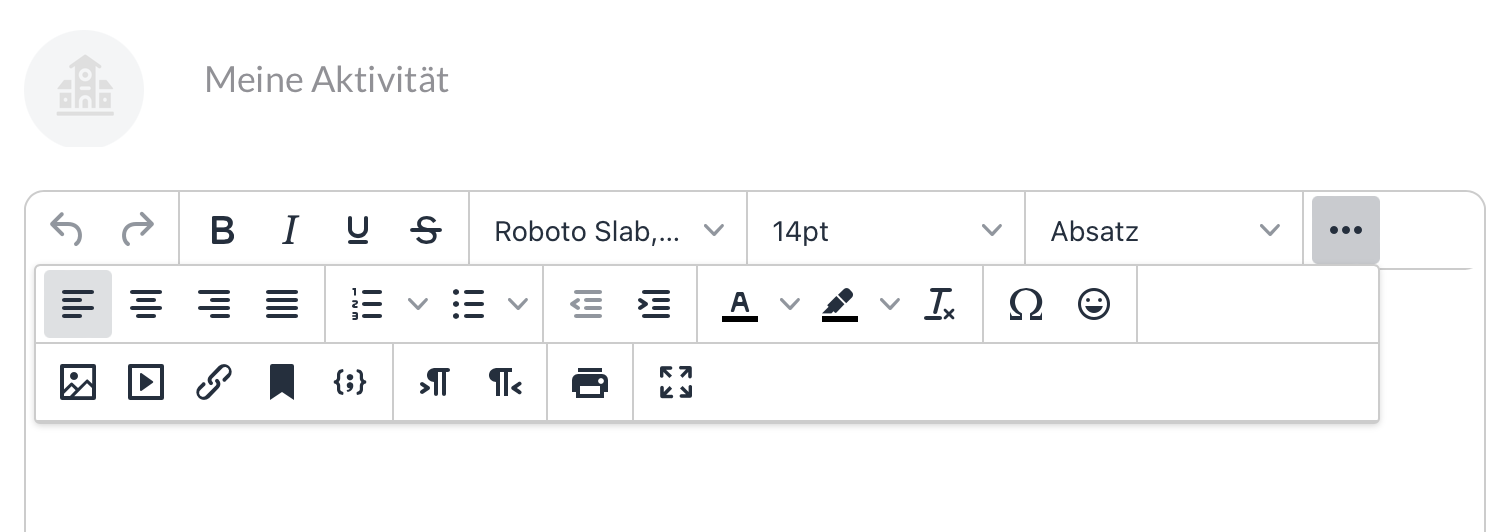Viewport: 1504px width, 532px height.
Task: Print using the printer icon
Action: click(x=590, y=383)
